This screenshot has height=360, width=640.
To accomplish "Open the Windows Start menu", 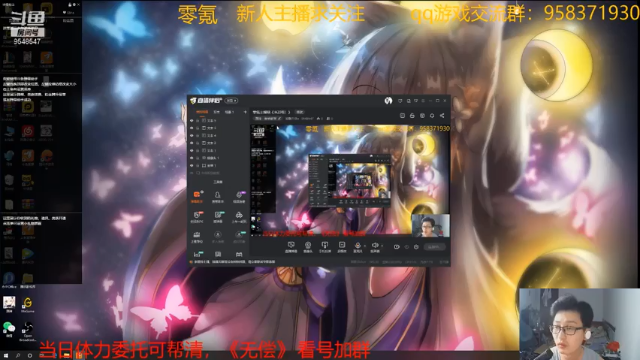I will tap(5, 356).
